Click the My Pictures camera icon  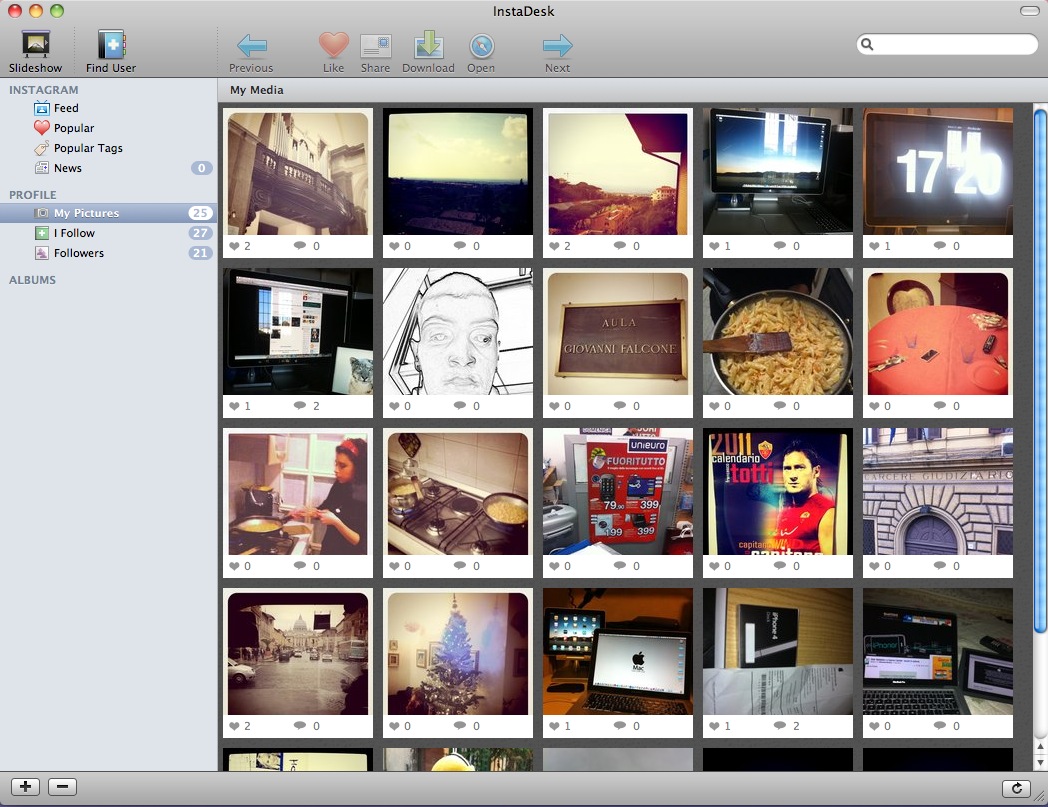tap(42, 213)
